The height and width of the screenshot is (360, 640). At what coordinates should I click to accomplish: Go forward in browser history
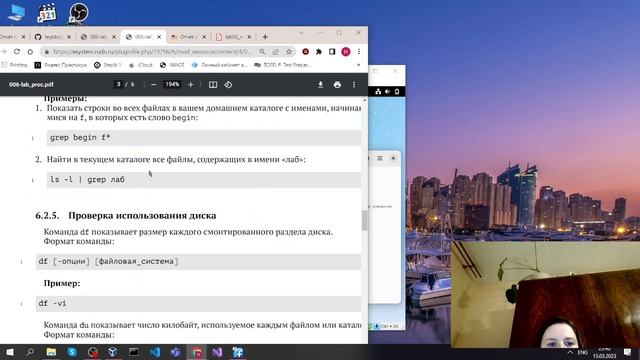click(x=4, y=51)
